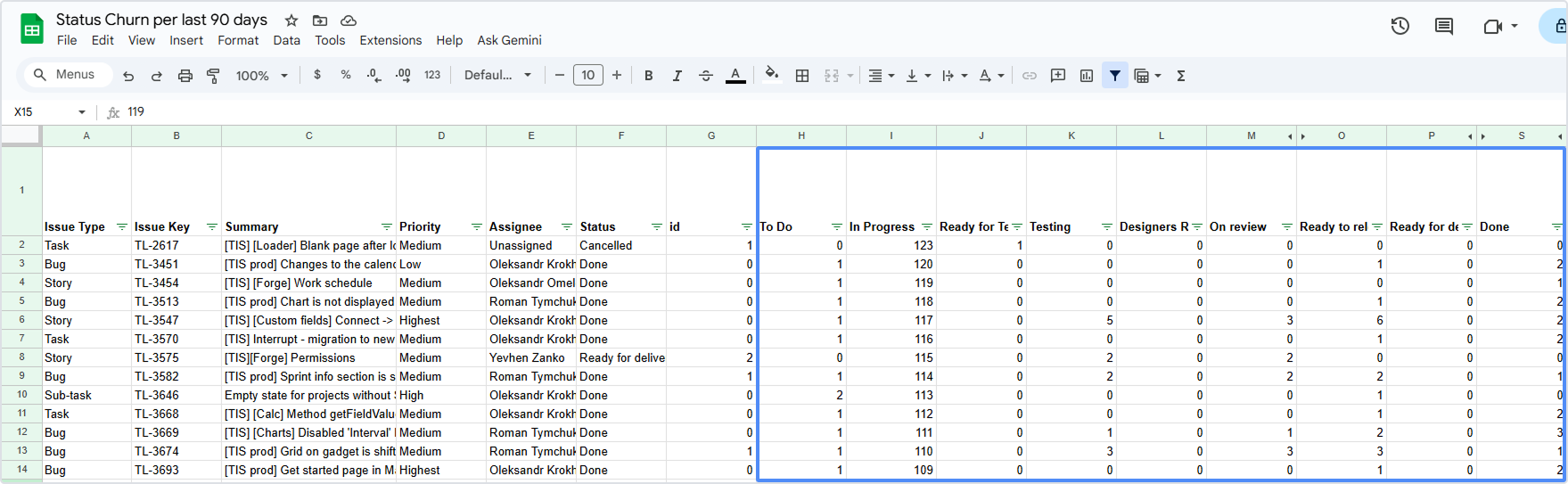Click the Sub-task issue type cell

click(x=86, y=395)
